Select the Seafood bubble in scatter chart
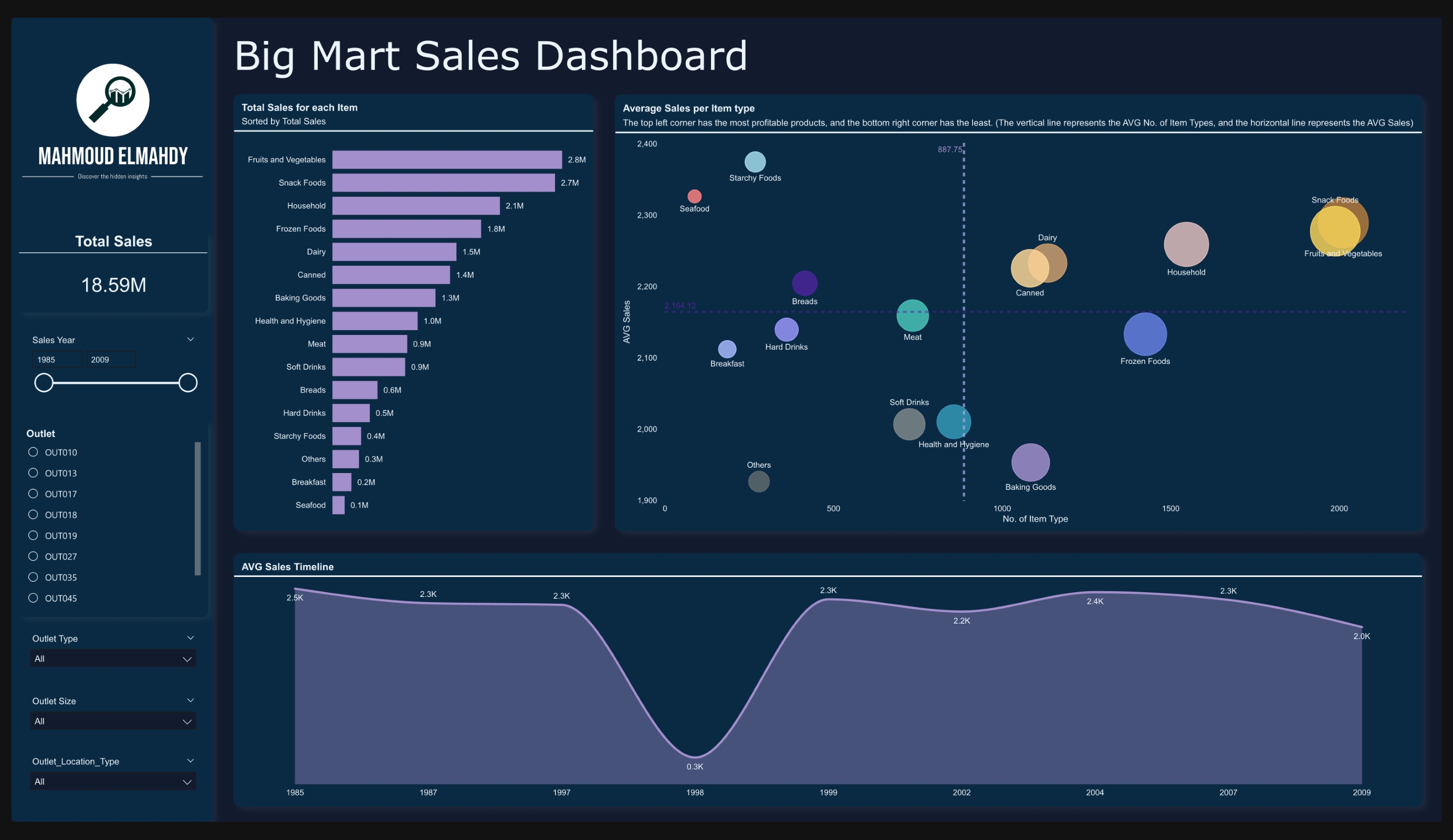 coord(694,196)
